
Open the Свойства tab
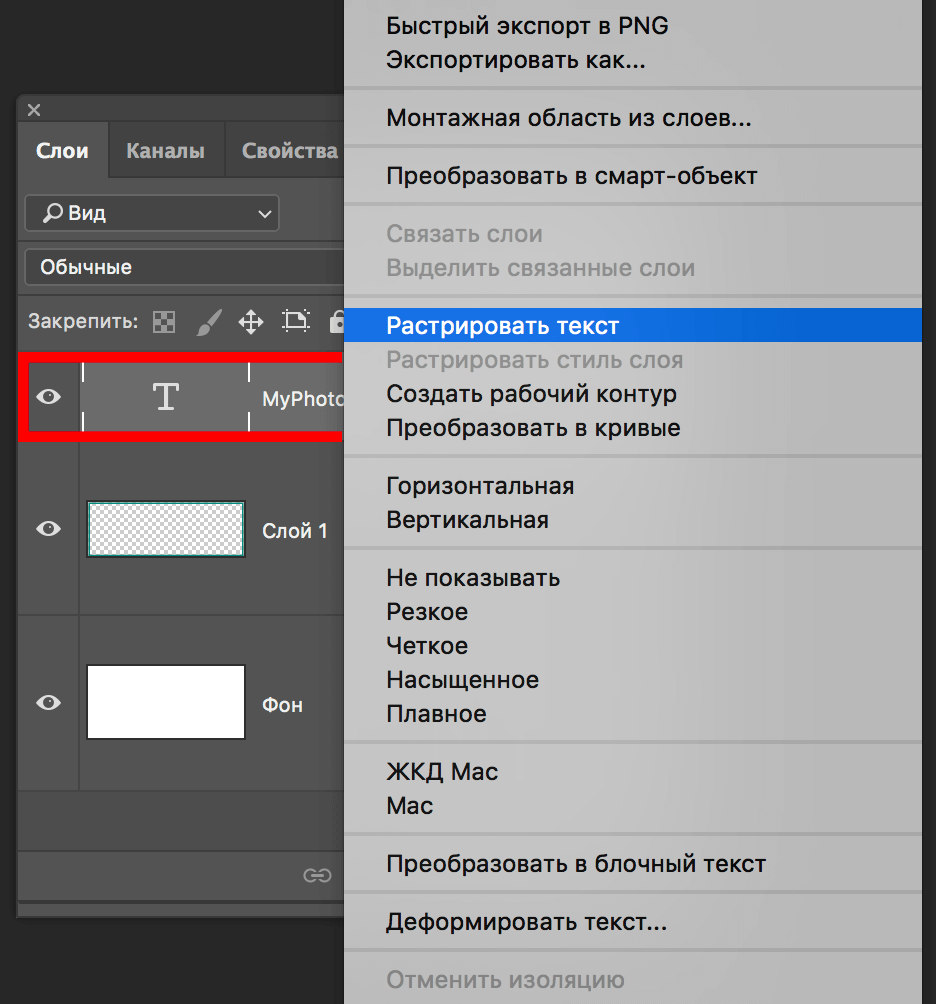point(290,151)
